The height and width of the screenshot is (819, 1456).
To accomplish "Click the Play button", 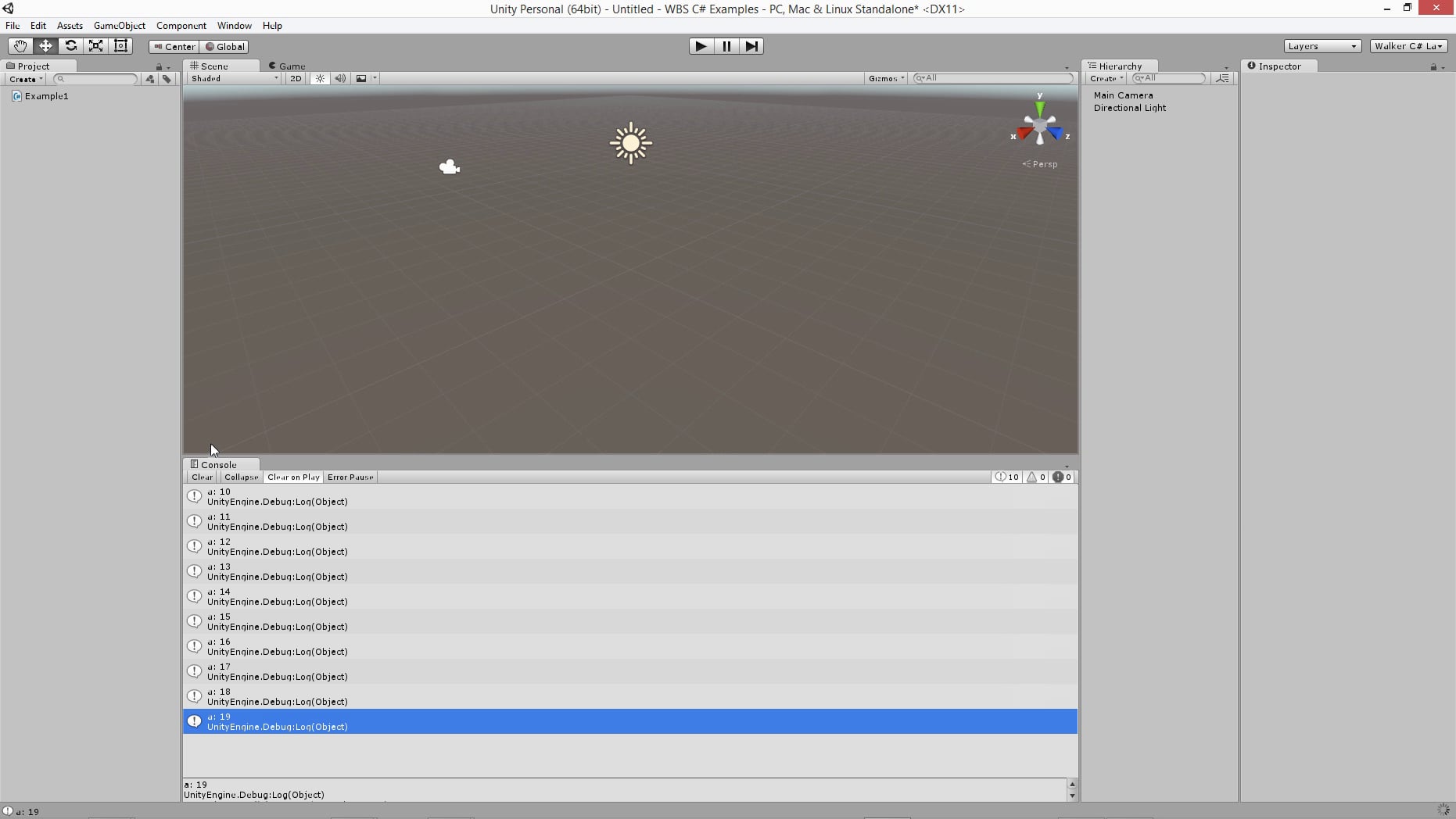I will click(x=701, y=46).
